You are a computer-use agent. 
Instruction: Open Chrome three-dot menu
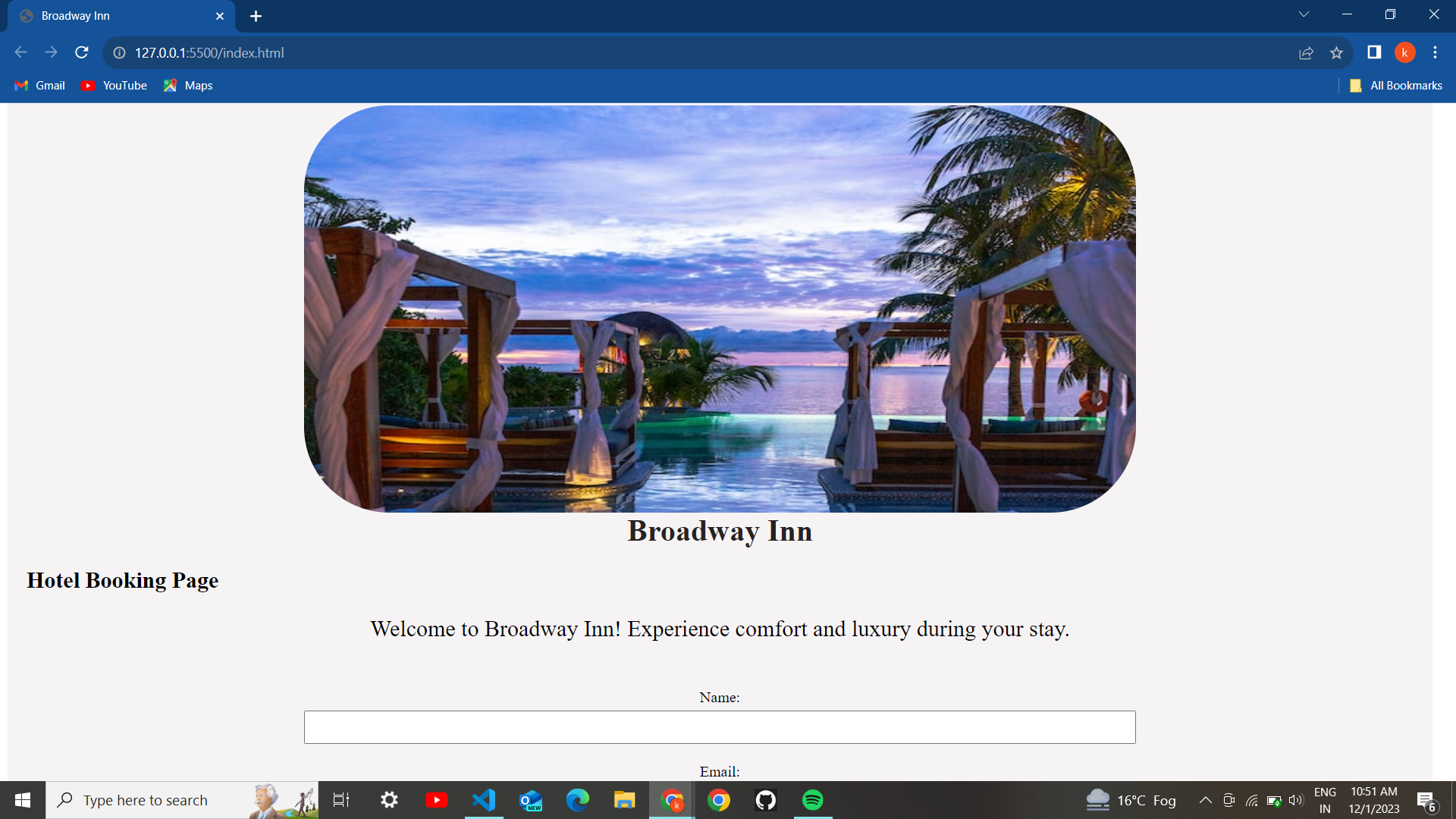tap(1435, 52)
